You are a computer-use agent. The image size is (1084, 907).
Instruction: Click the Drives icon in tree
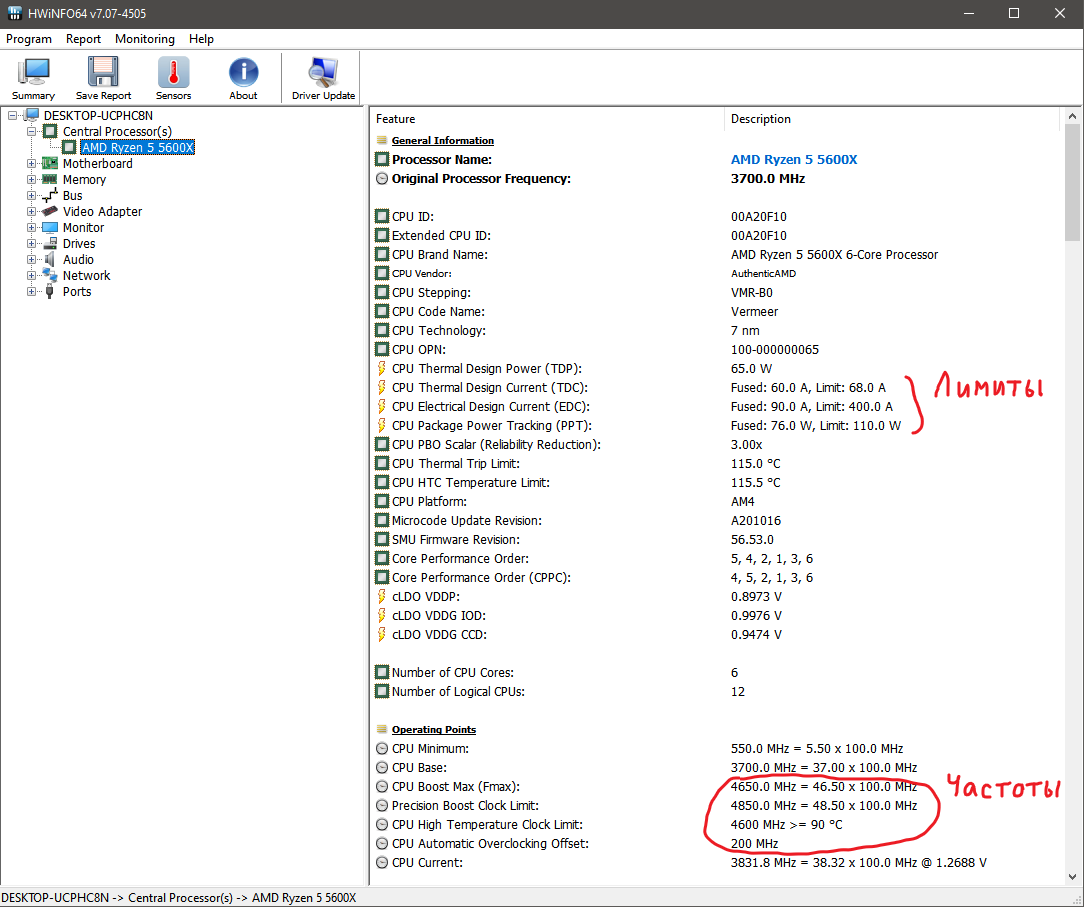click(50, 243)
